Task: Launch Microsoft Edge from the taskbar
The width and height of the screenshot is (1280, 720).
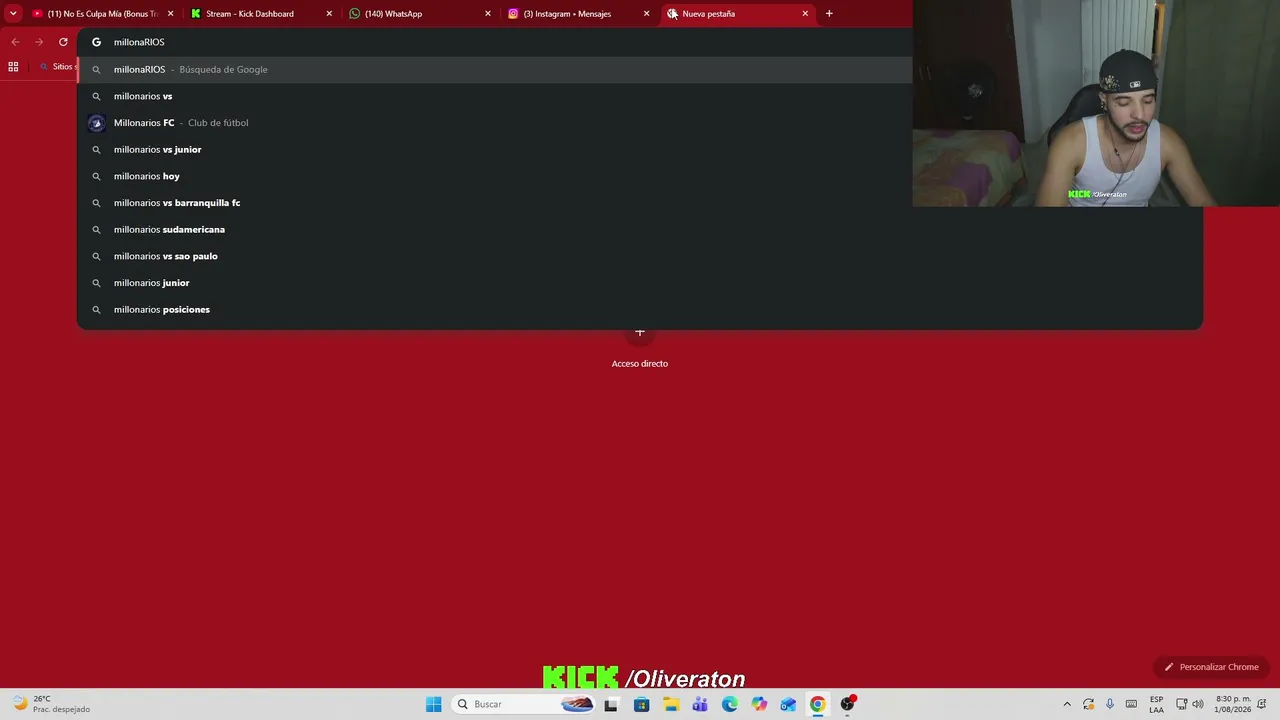Action: pos(729,704)
